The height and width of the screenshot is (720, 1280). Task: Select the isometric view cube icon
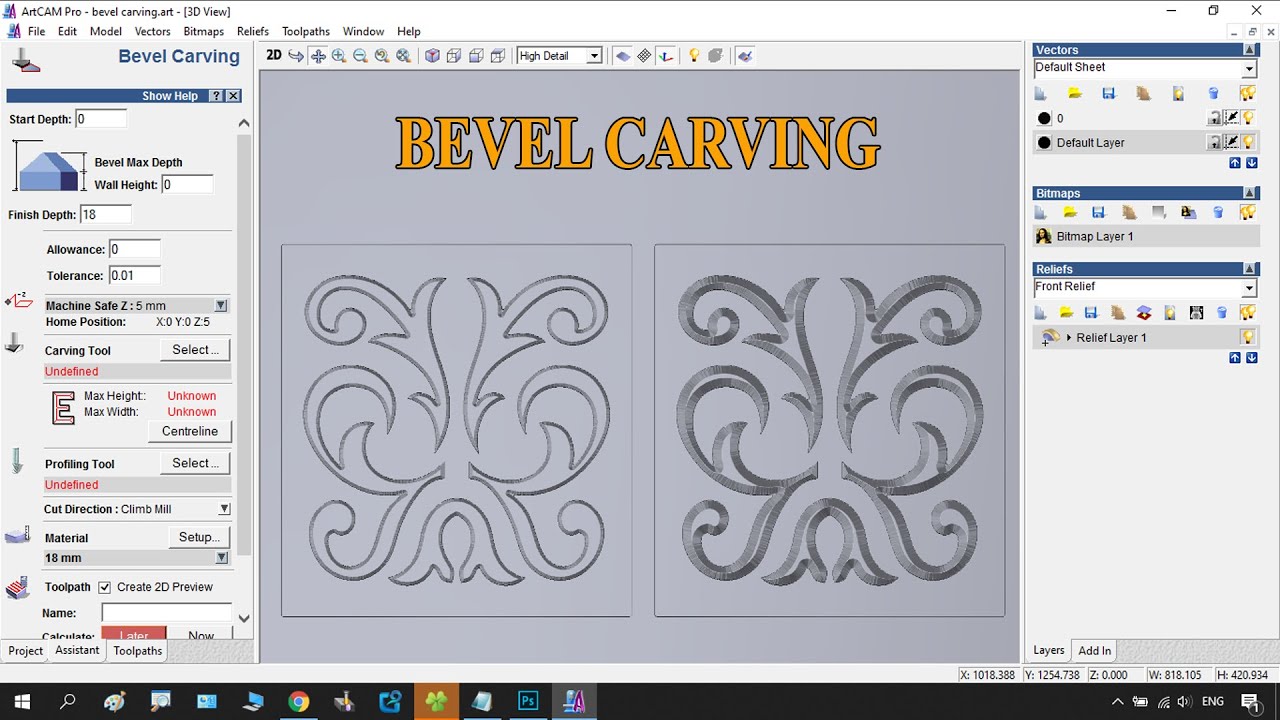click(432, 56)
